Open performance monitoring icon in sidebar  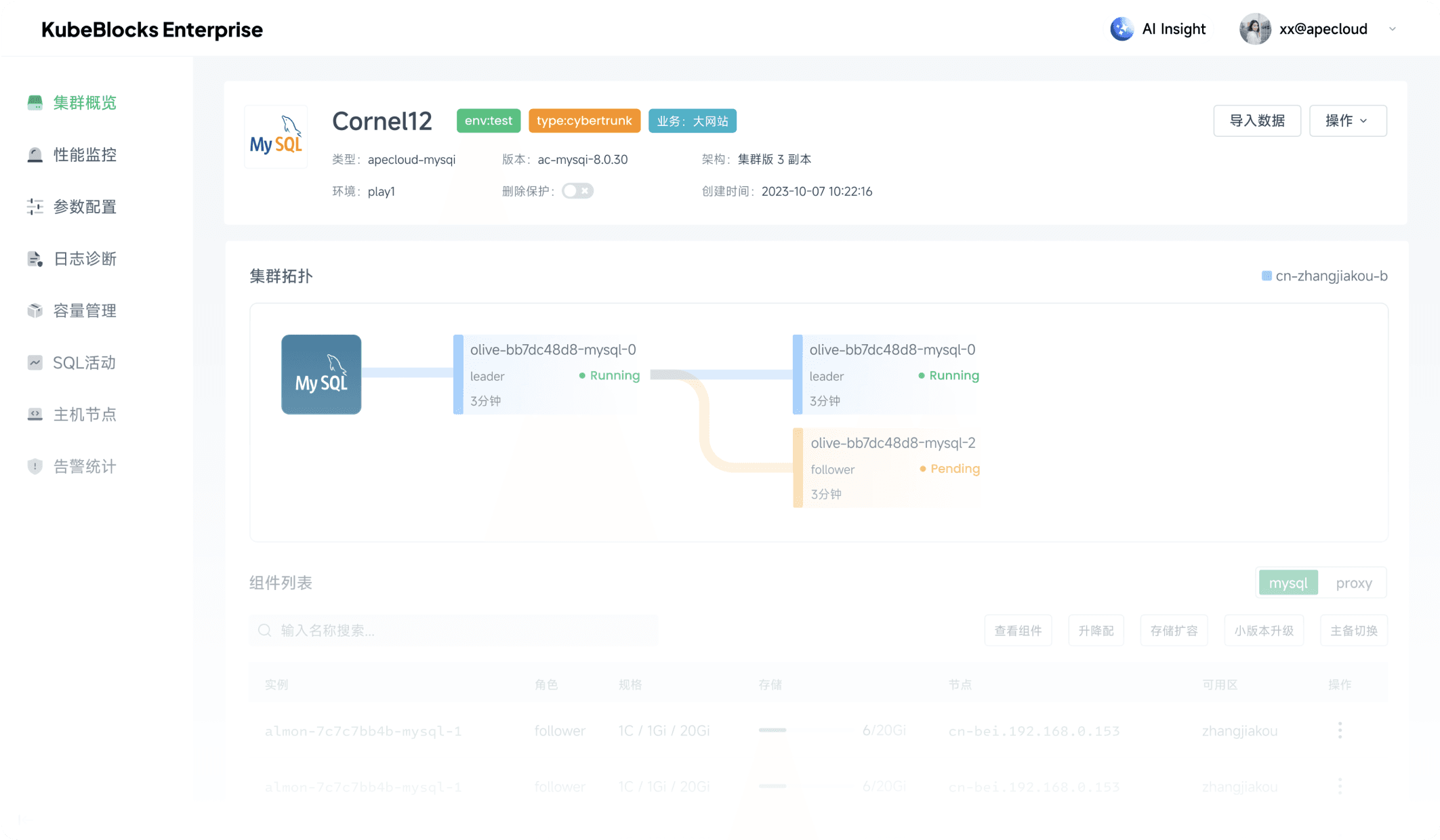35,155
